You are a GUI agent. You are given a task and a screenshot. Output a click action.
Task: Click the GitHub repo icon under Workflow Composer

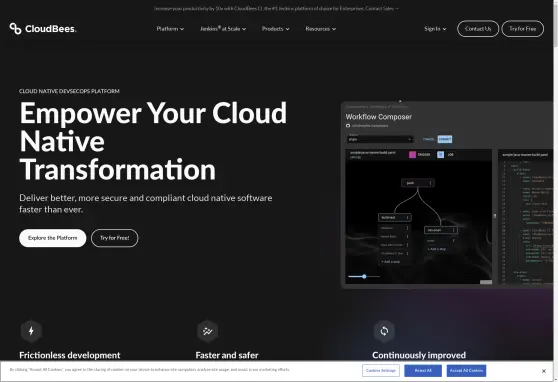[348, 126]
